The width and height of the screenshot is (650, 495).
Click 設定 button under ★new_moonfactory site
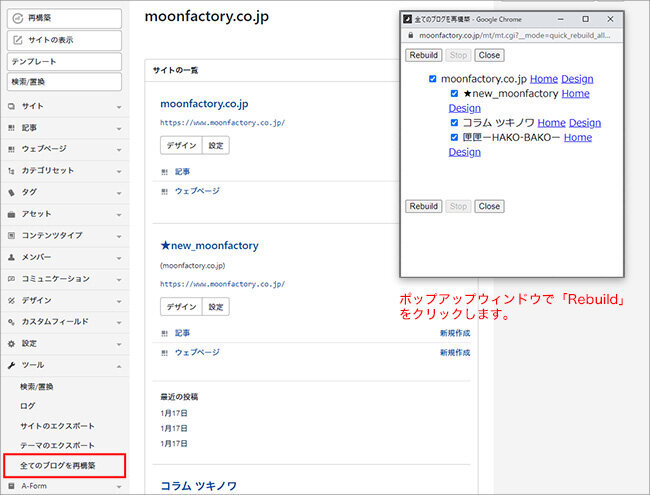click(x=216, y=307)
